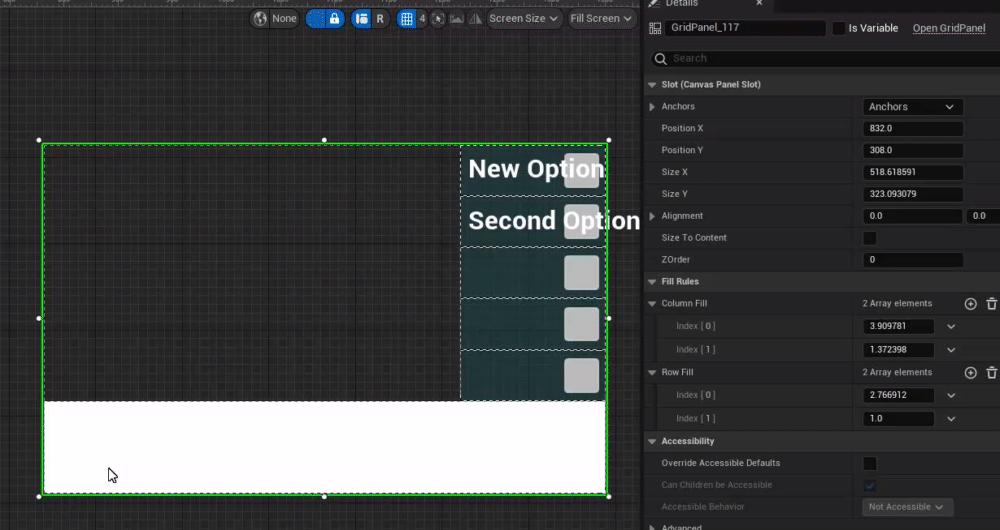
Task: Open Not Accessible behavior dropdown
Action: click(x=908, y=507)
